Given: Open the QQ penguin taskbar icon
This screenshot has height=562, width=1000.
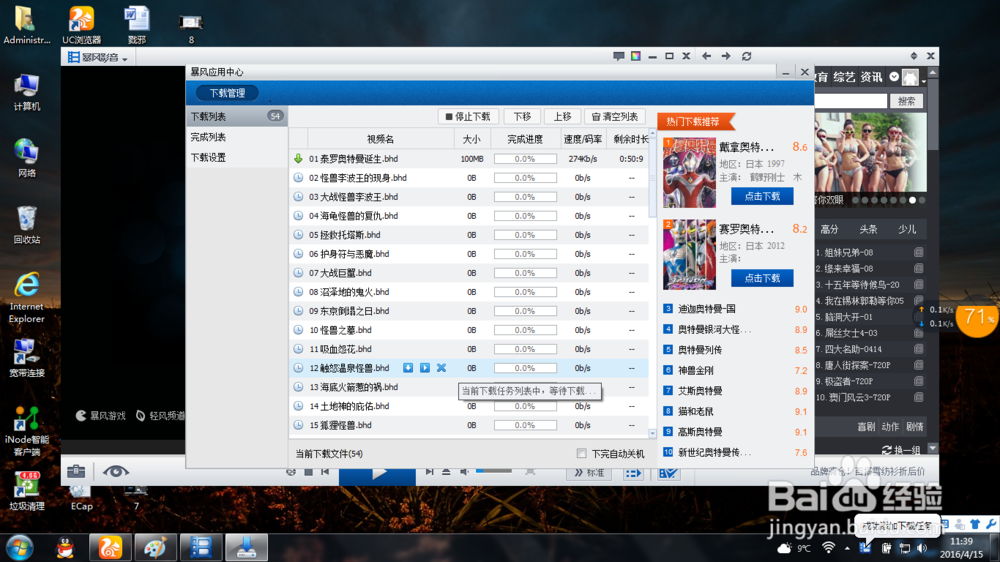Looking at the screenshot, I should (x=65, y=548).
